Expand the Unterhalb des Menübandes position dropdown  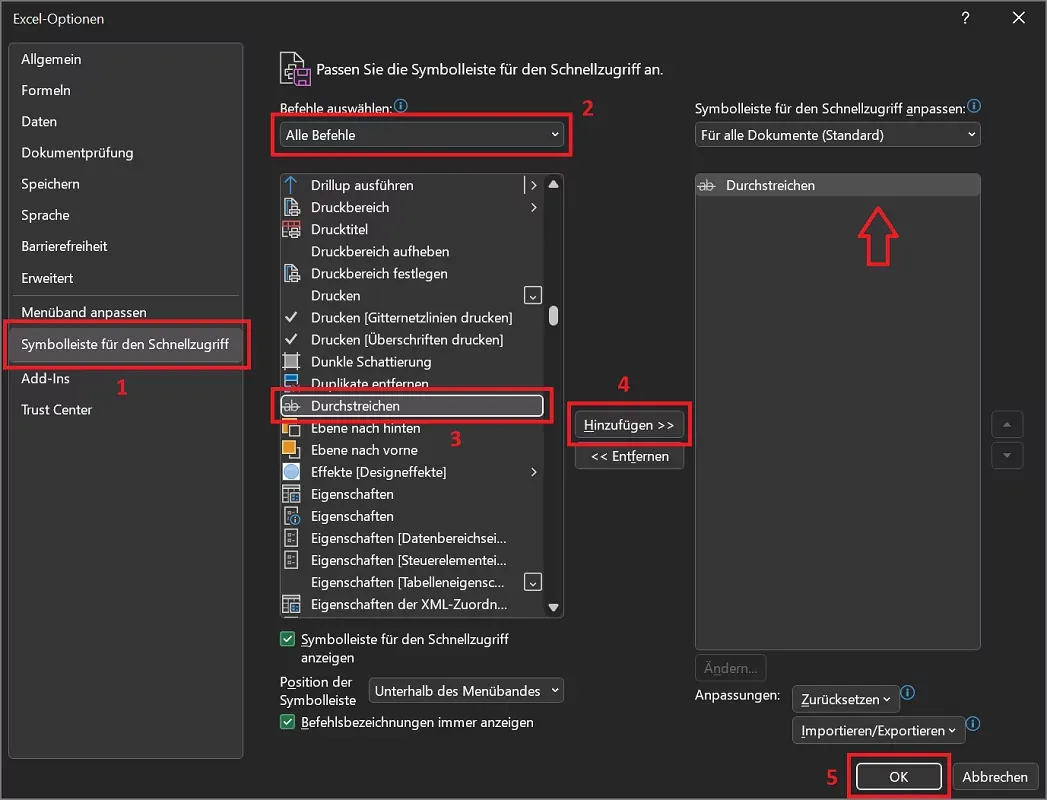pos(467,691)
